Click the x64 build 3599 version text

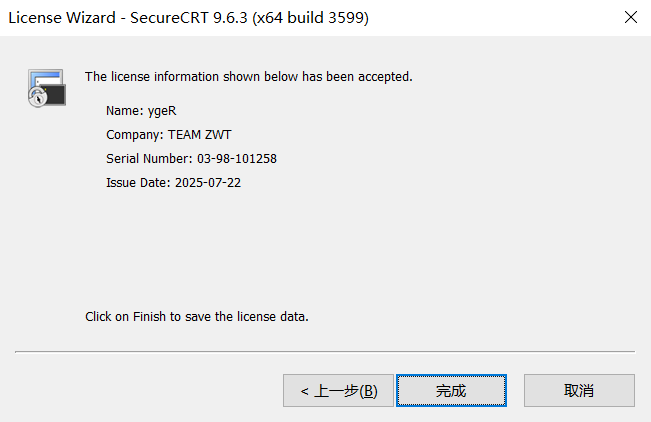point(311,18)
